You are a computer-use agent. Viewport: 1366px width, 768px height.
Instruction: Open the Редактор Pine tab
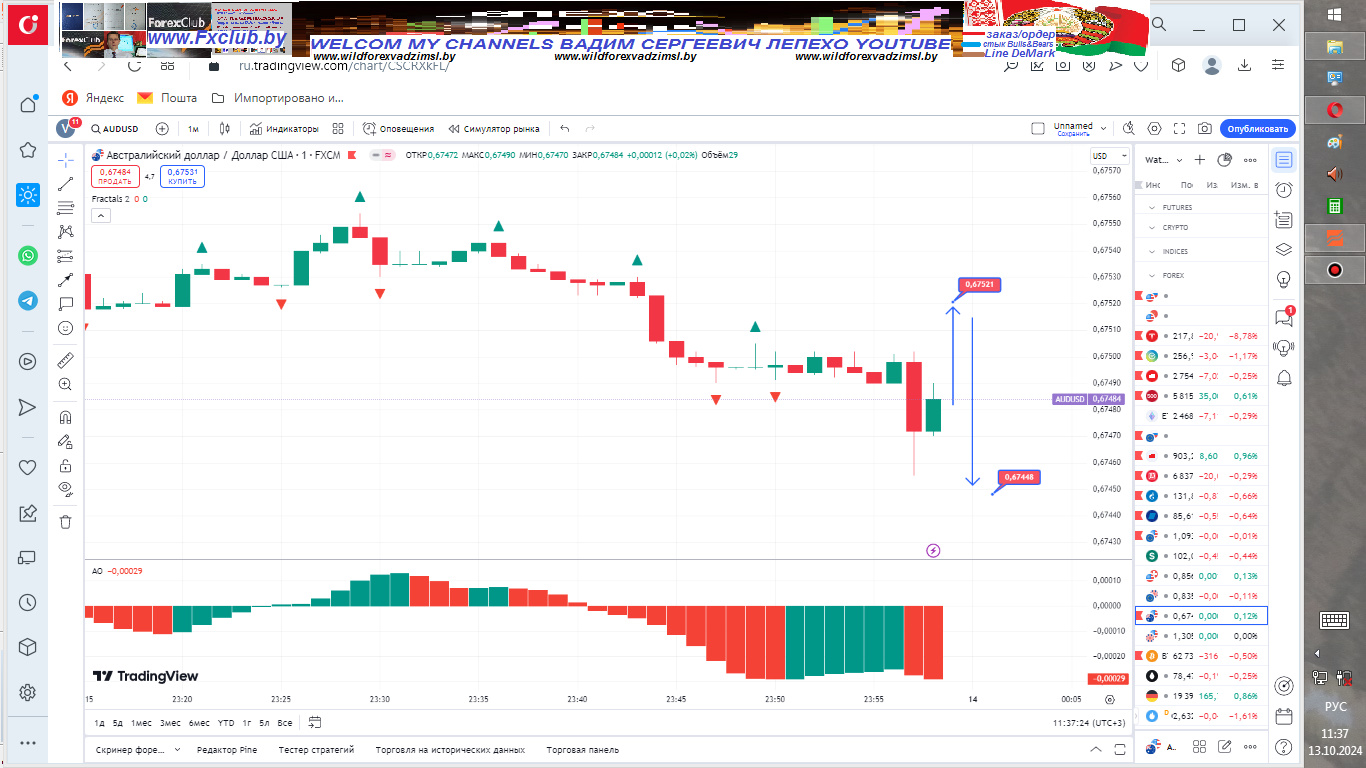(227, 750)
